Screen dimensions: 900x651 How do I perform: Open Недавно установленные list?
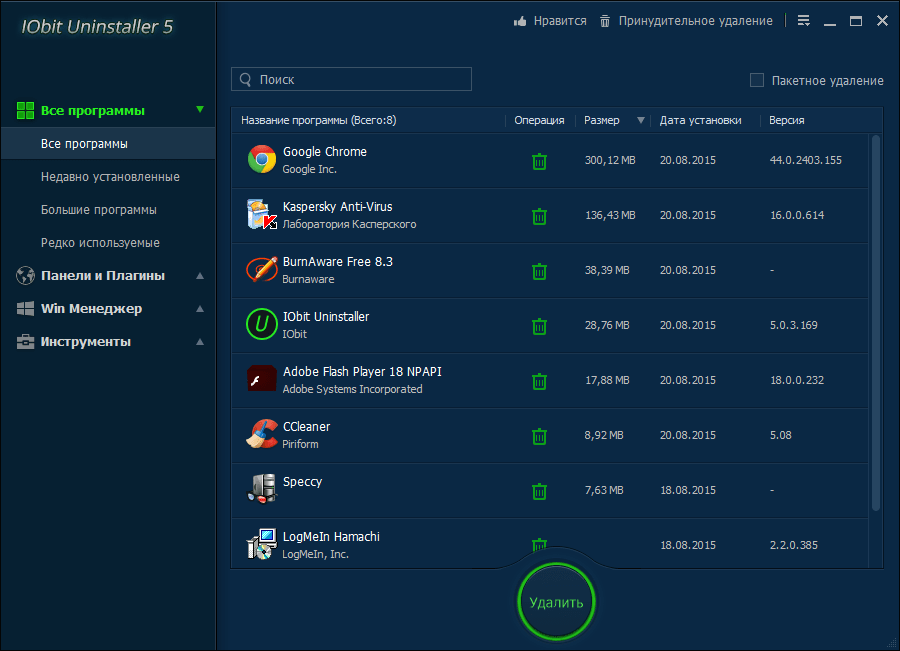click(x=110, y=177)
